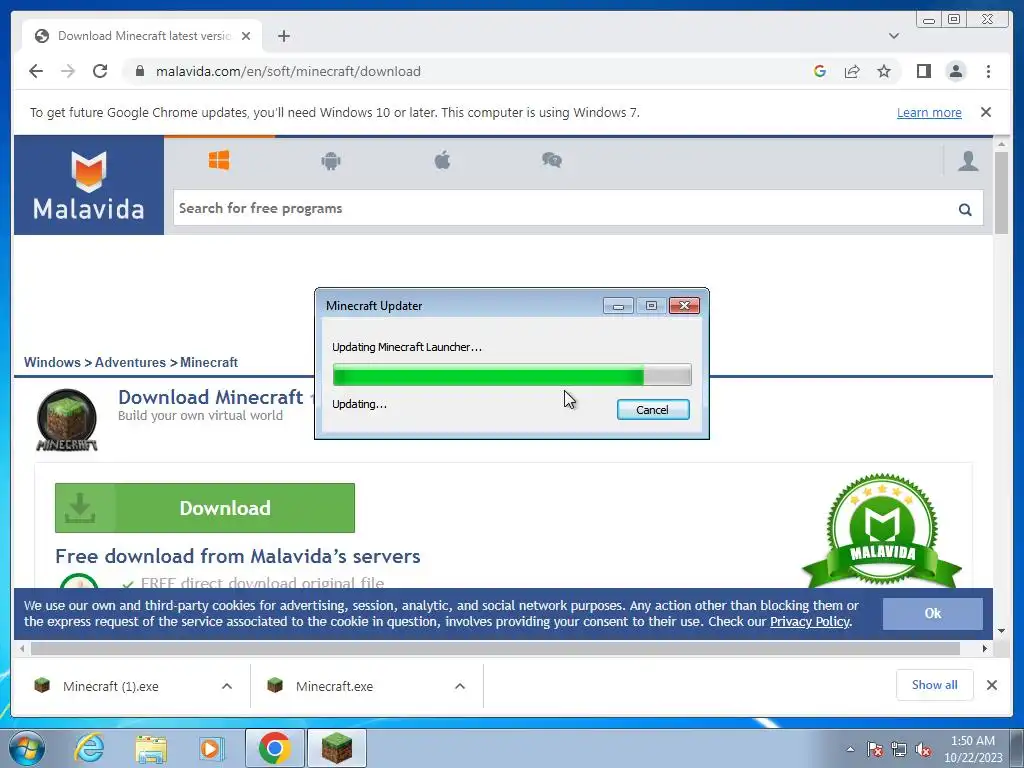Click the muted volume tray icon
This screenshot has width=1024, height=768.
pyautogui.click(x=923, y=749)
